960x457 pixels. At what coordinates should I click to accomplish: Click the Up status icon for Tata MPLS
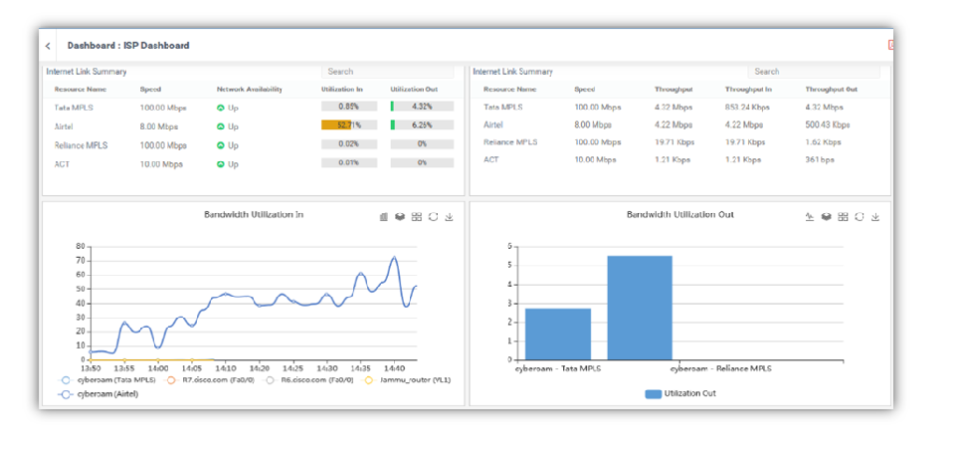[x=220, y=108]
